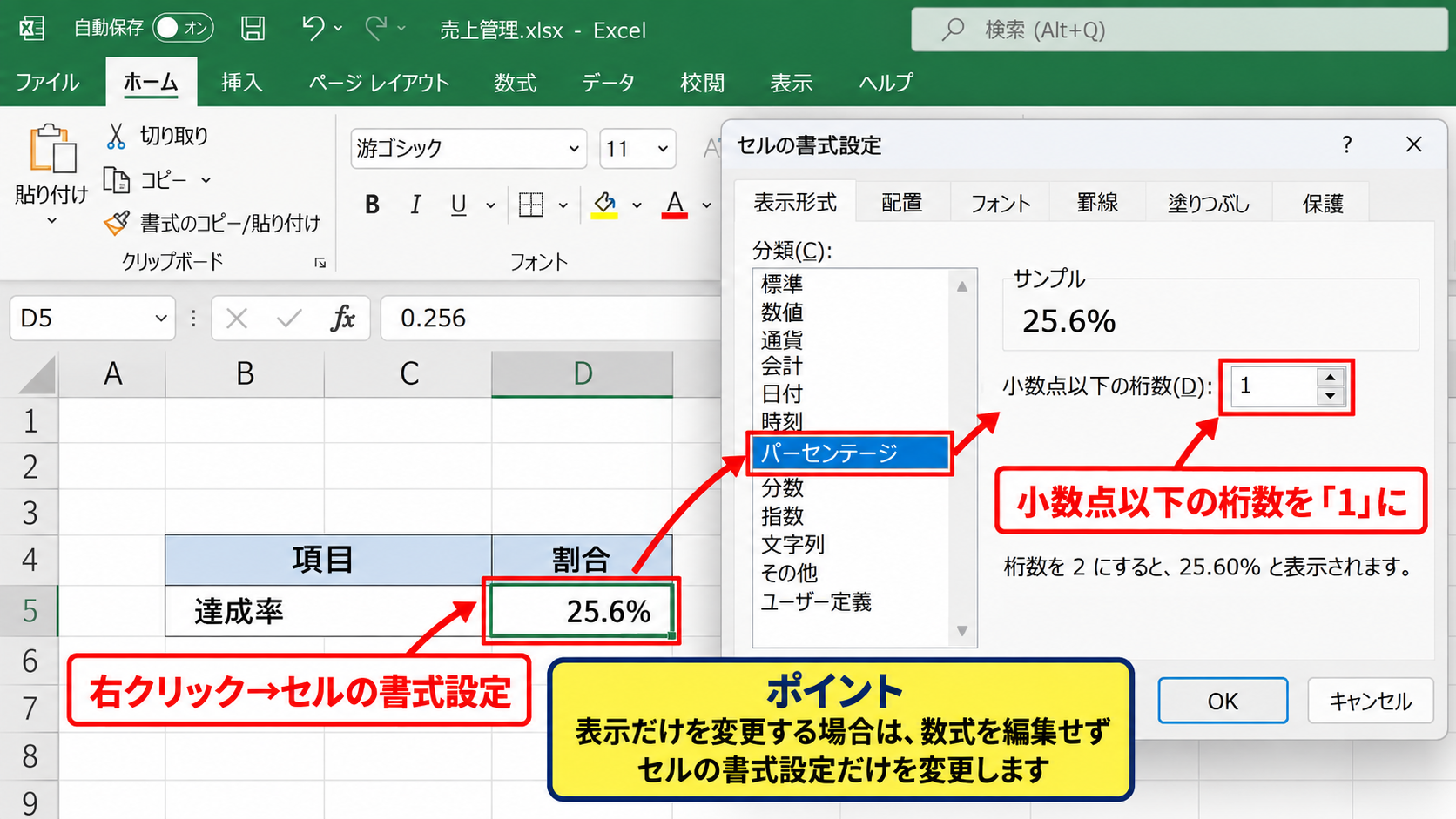
Task: Open the font size dropdown showing 11
Action: (663, 149)
